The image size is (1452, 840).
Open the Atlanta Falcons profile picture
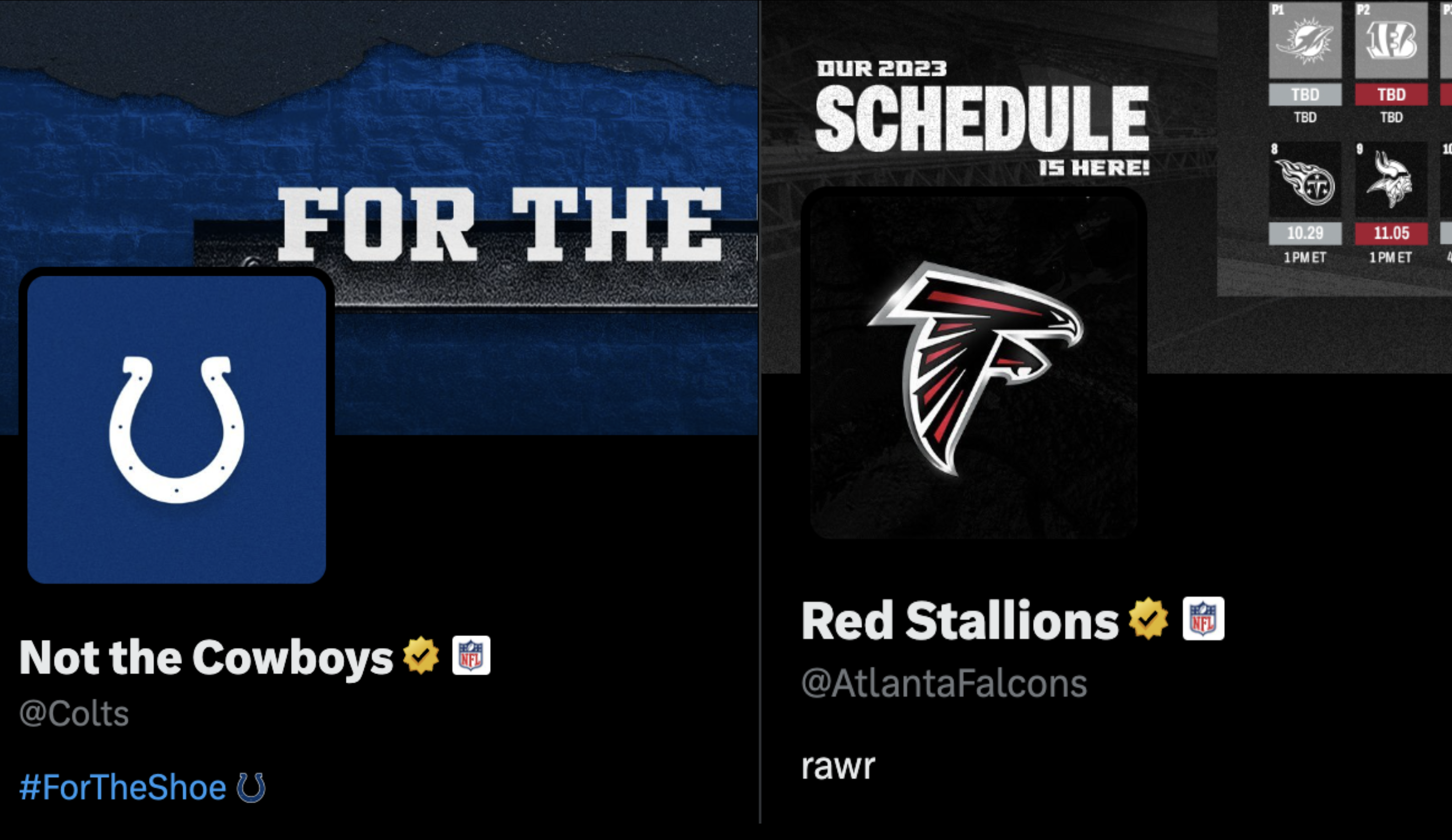(x=973, y=366)
